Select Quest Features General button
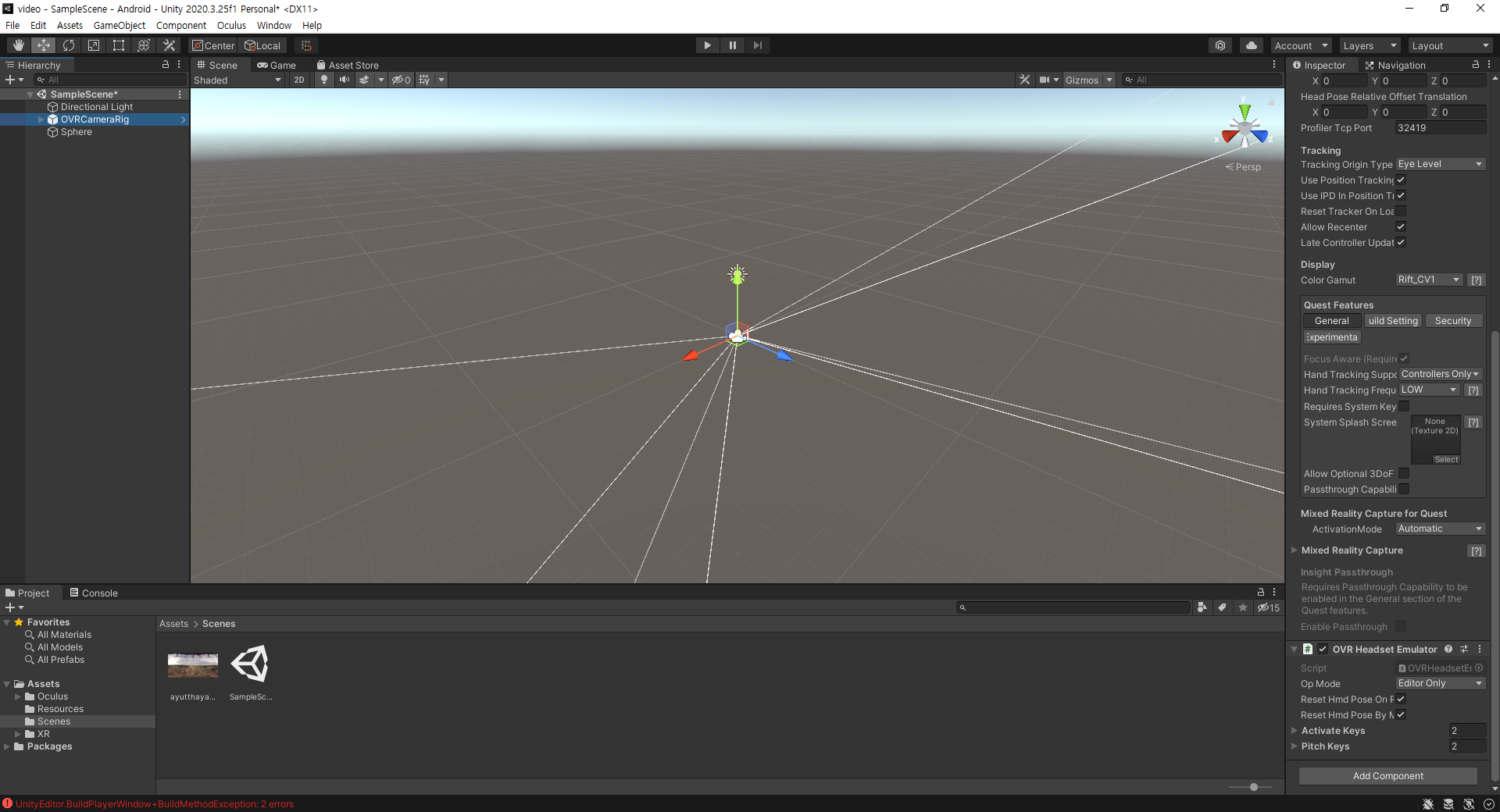Screen dimensions: 1500x812 coord(1331,321)
